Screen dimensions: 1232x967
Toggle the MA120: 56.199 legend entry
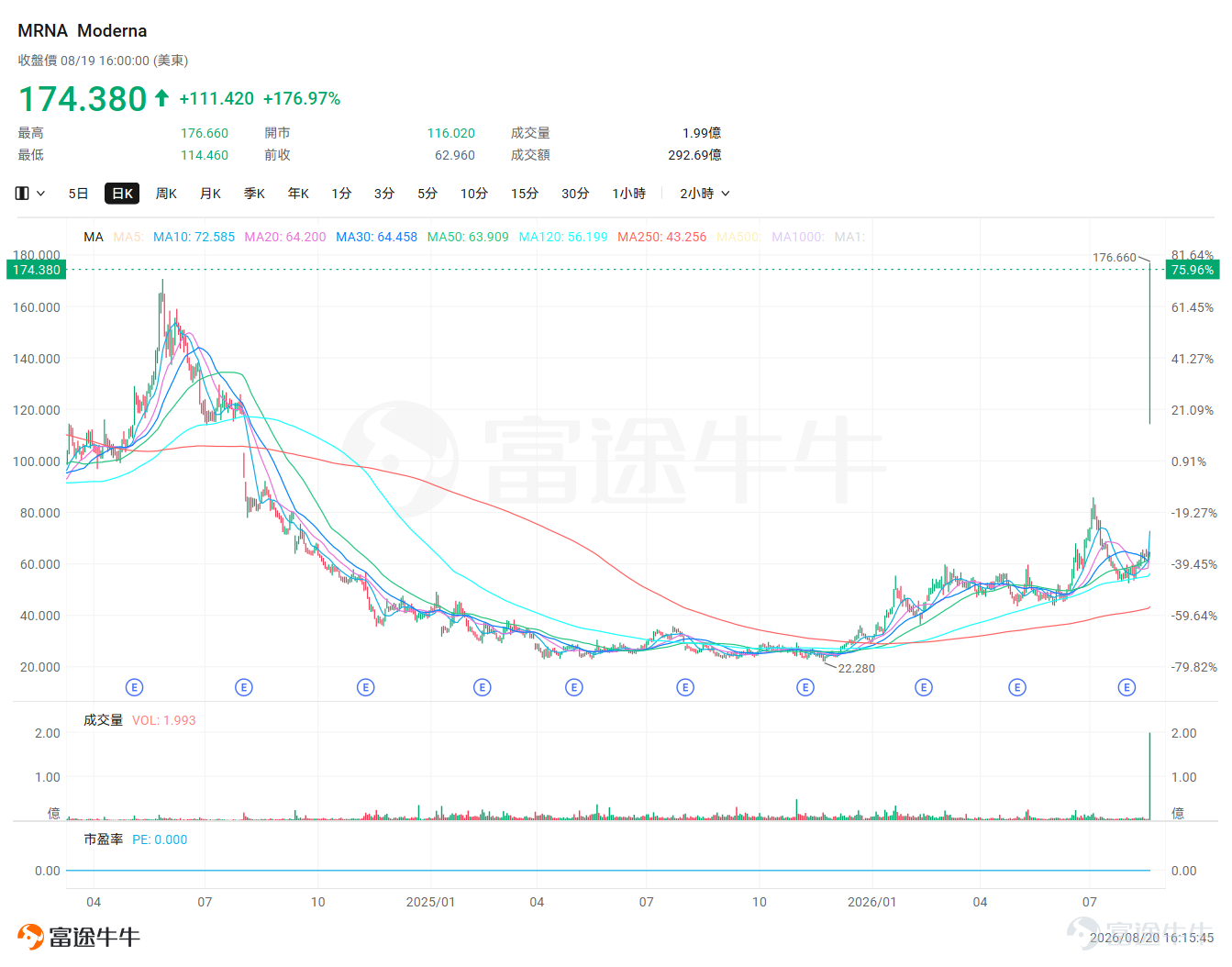pyautogui.click(x=563, y=237)
